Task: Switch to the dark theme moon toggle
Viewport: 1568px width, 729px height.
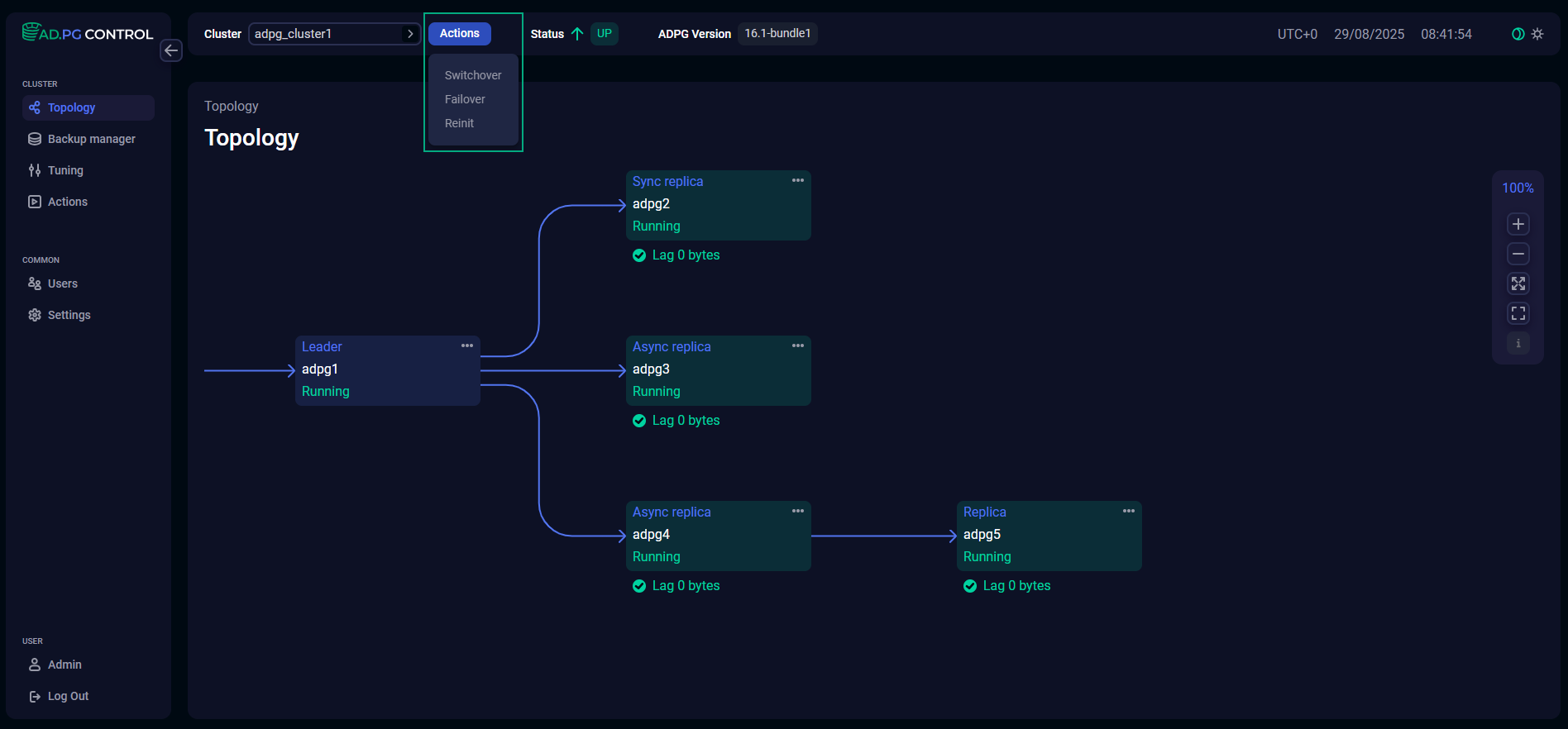Action: coord(1518,34)
